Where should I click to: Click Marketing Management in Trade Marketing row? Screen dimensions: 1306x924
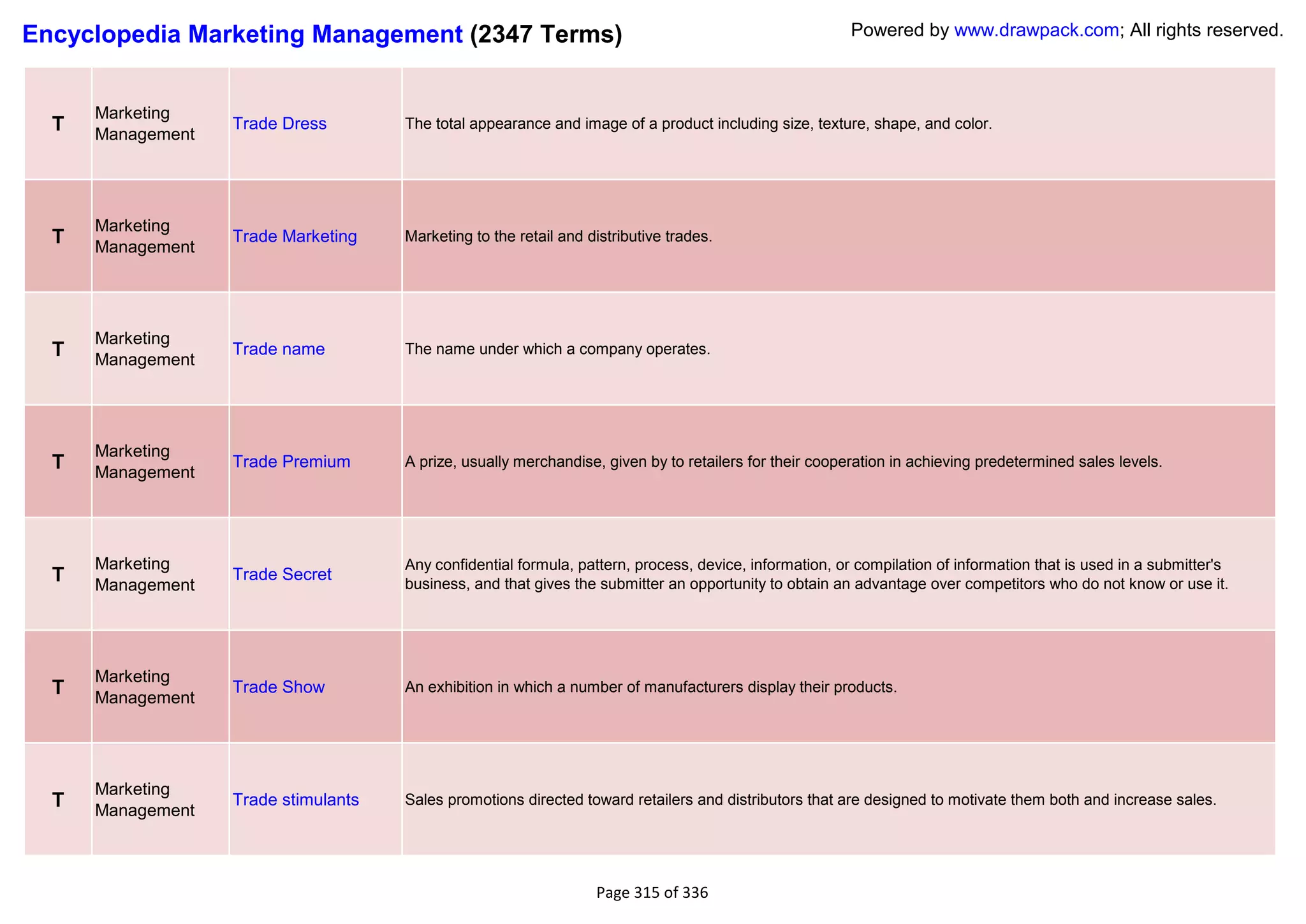click(145, 237)
